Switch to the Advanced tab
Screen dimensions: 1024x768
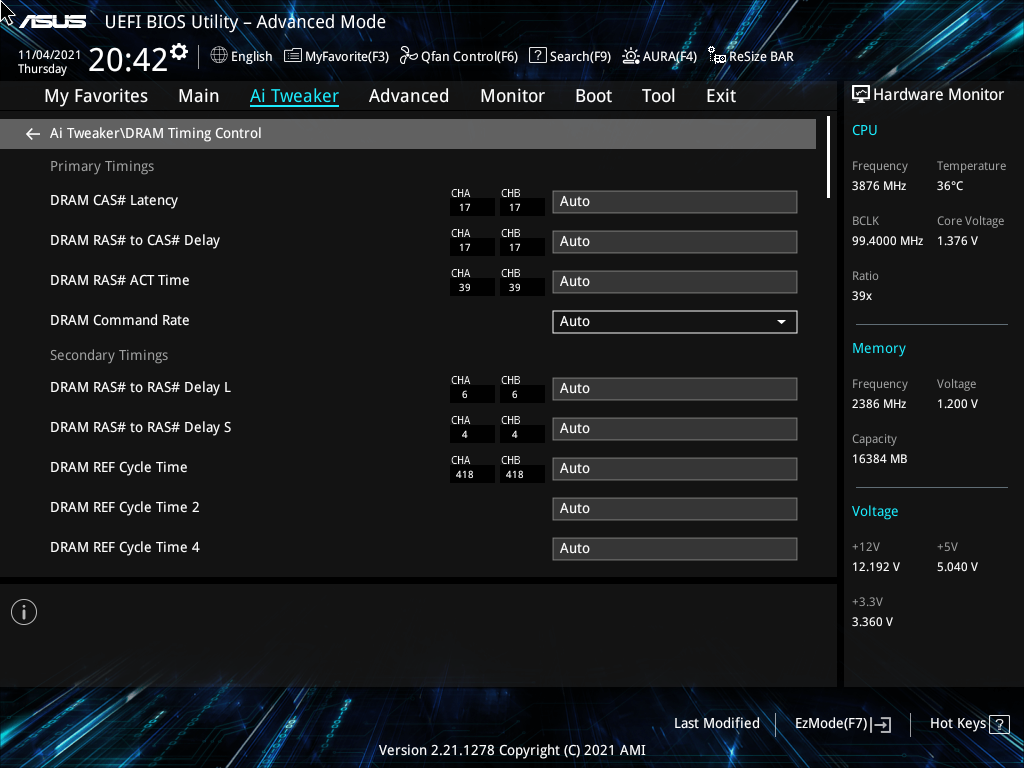pos(409,96)
